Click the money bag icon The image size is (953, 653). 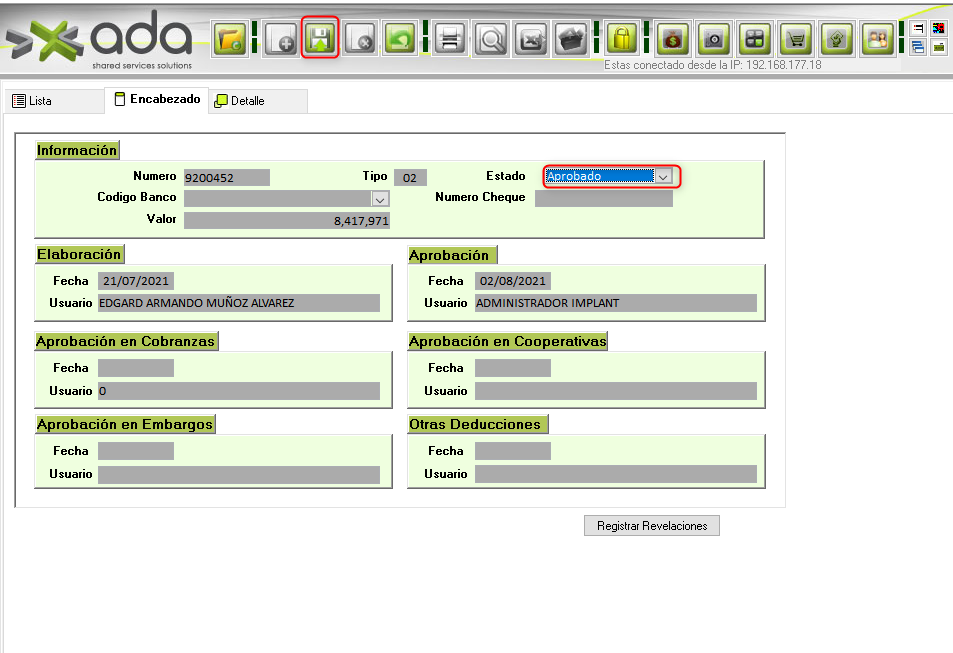click(674, 39)
